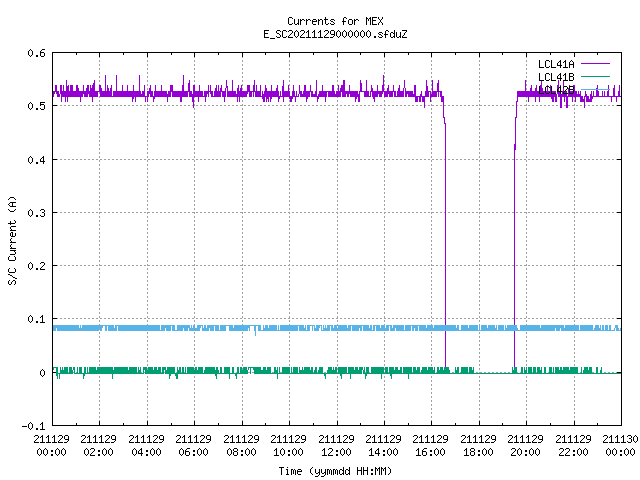
Task: Click the x-axis tick 211129 02:00
Action: [x=98, y=446]
